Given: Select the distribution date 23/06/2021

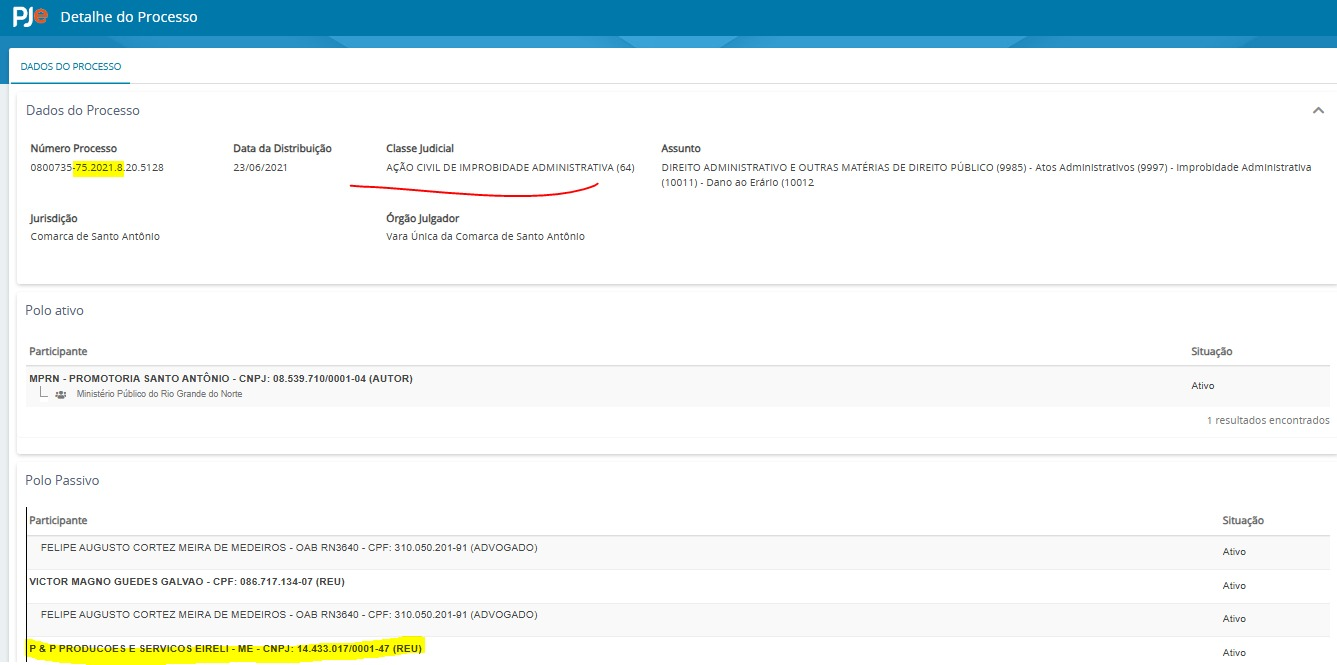Looking at the screenshot, I should [260, 167].
